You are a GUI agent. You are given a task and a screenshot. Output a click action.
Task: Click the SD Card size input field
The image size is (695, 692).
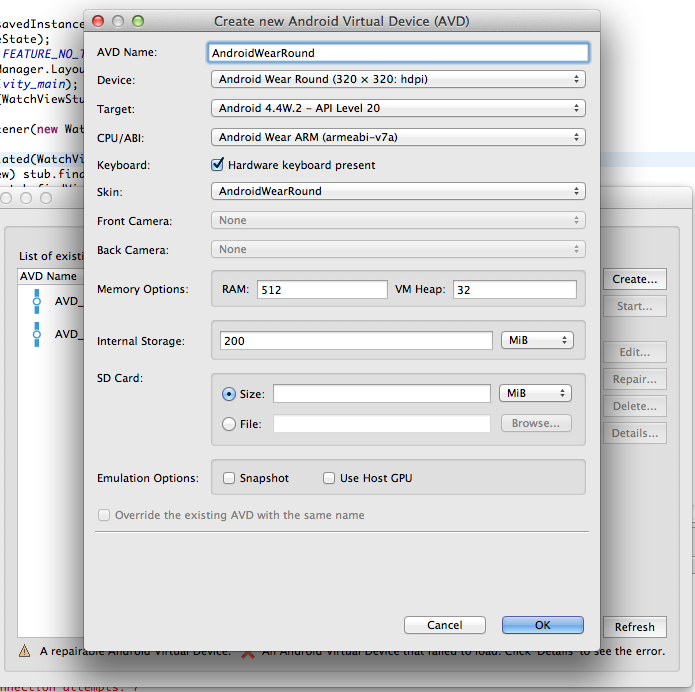pos(382,394)
